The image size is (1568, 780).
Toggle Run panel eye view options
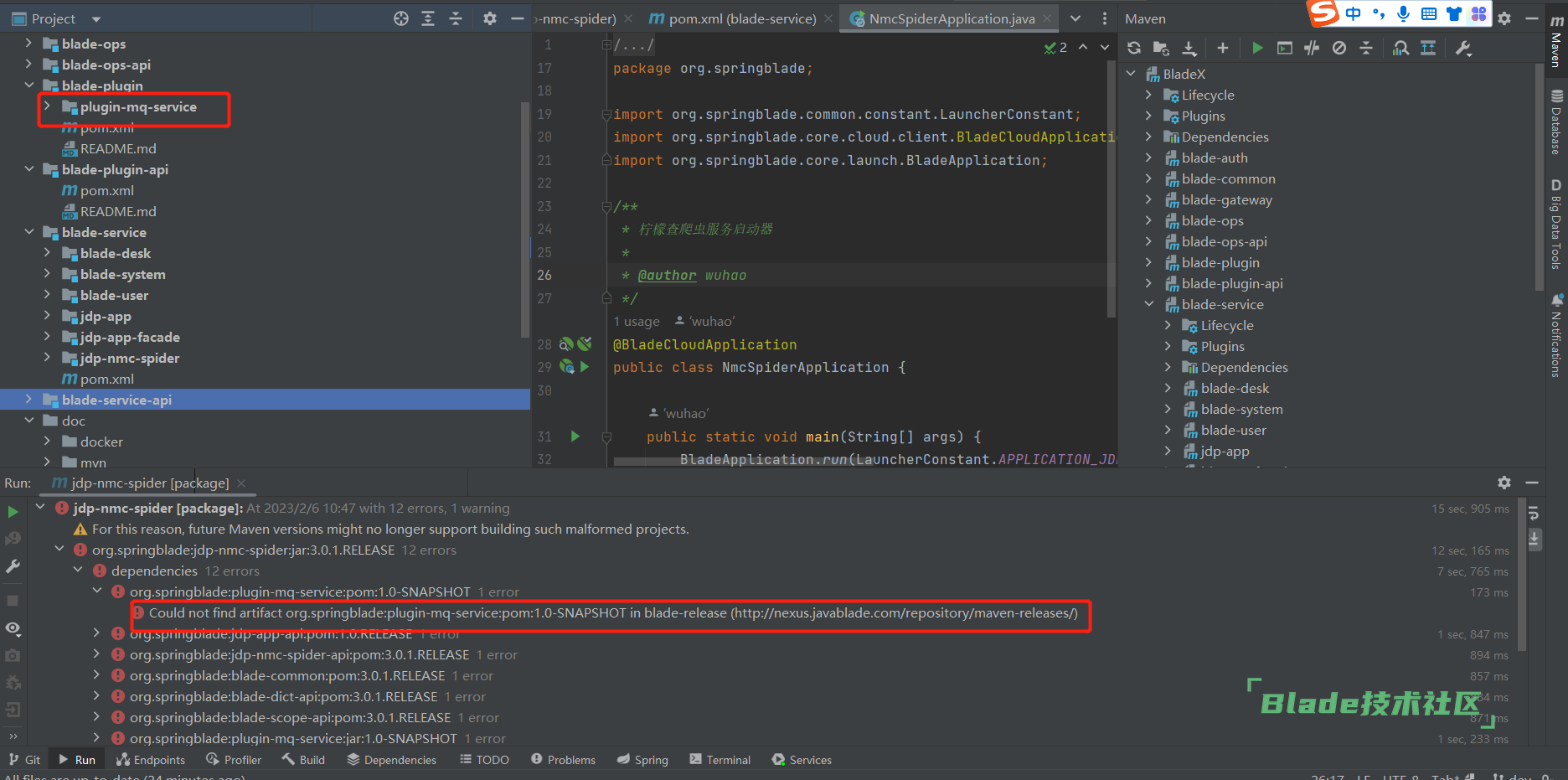[13, 628]
